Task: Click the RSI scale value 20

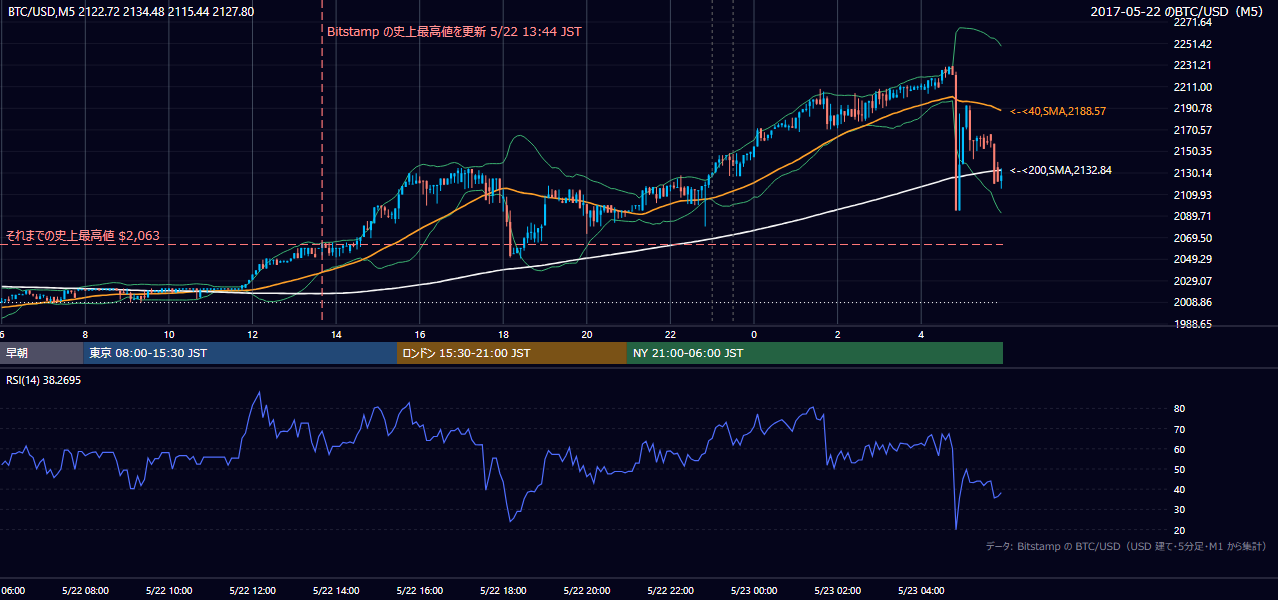Action: click(x=1179, y=530)
